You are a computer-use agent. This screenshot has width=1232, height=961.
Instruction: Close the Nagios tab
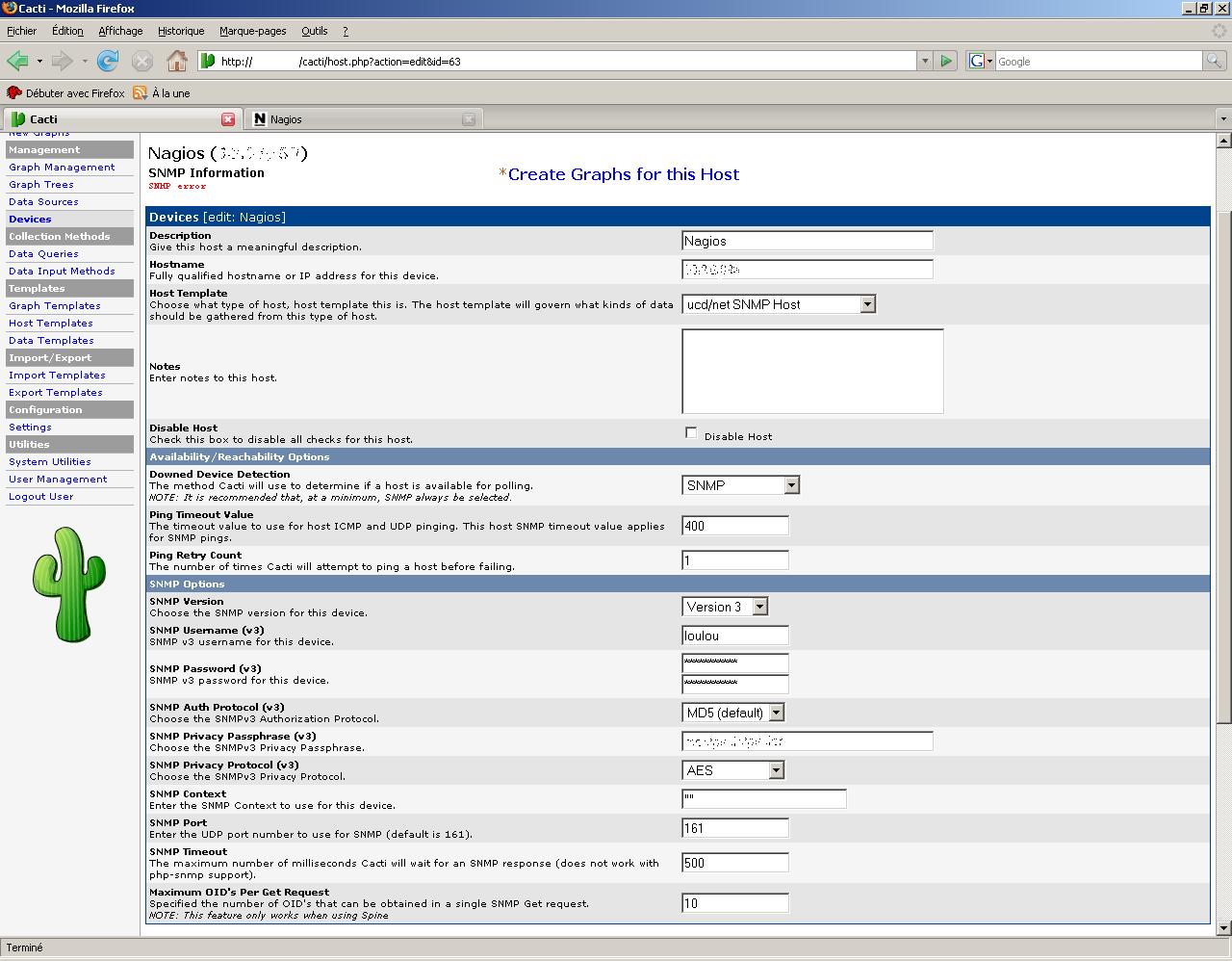[x=469, y=119]
